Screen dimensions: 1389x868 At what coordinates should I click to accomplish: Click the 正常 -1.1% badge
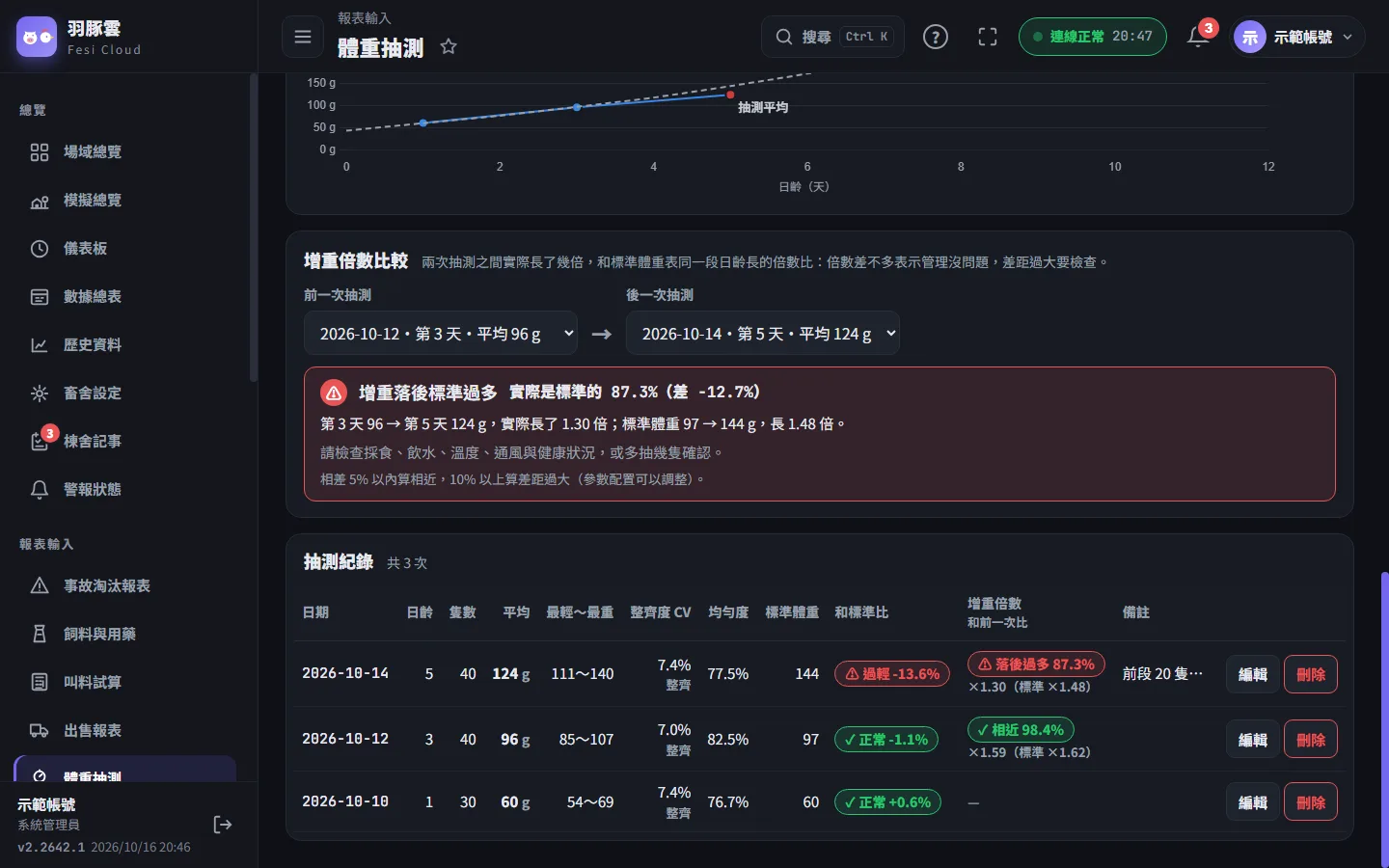(x=886, y=740)
